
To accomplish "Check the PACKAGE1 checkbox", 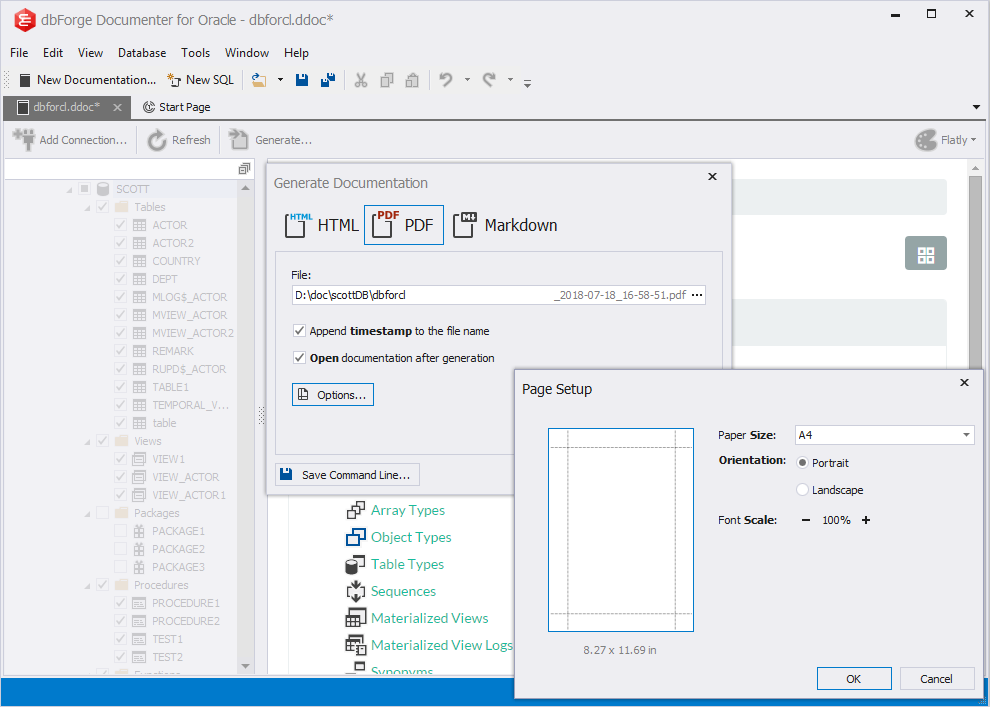I will pyautogui.click(x=121, y=531).
